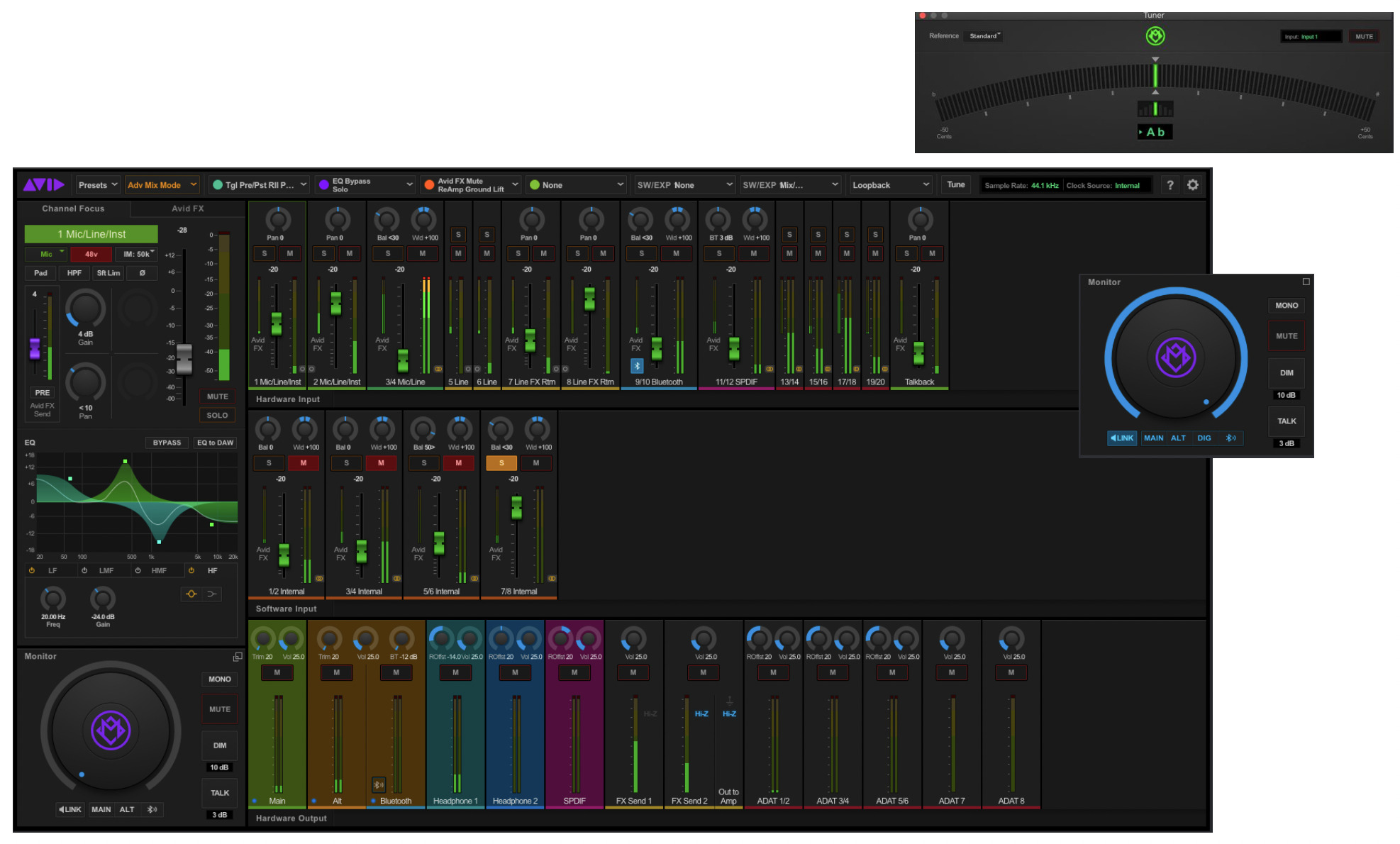Click stereo link icon on 3/4 Mic/Line
The height and width of the screenshot is (844, 1400).
[438, 370]
